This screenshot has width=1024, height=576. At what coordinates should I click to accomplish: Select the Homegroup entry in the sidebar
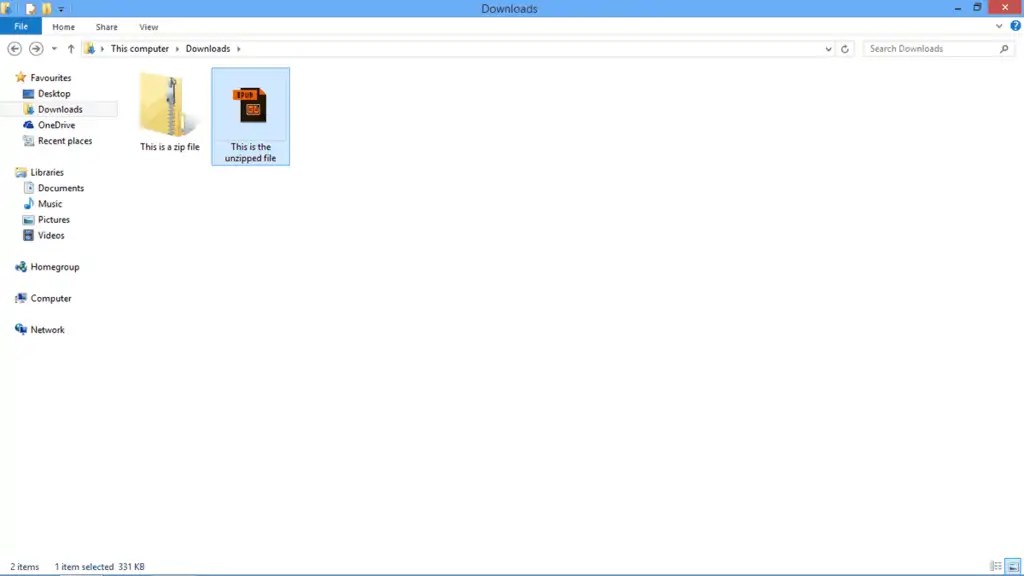(x=54, y=266)
